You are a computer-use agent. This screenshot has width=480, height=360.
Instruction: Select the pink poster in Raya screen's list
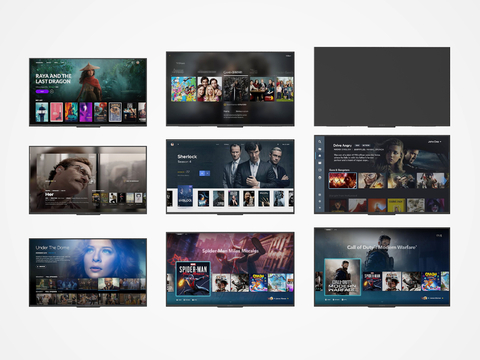click(56, 112)
